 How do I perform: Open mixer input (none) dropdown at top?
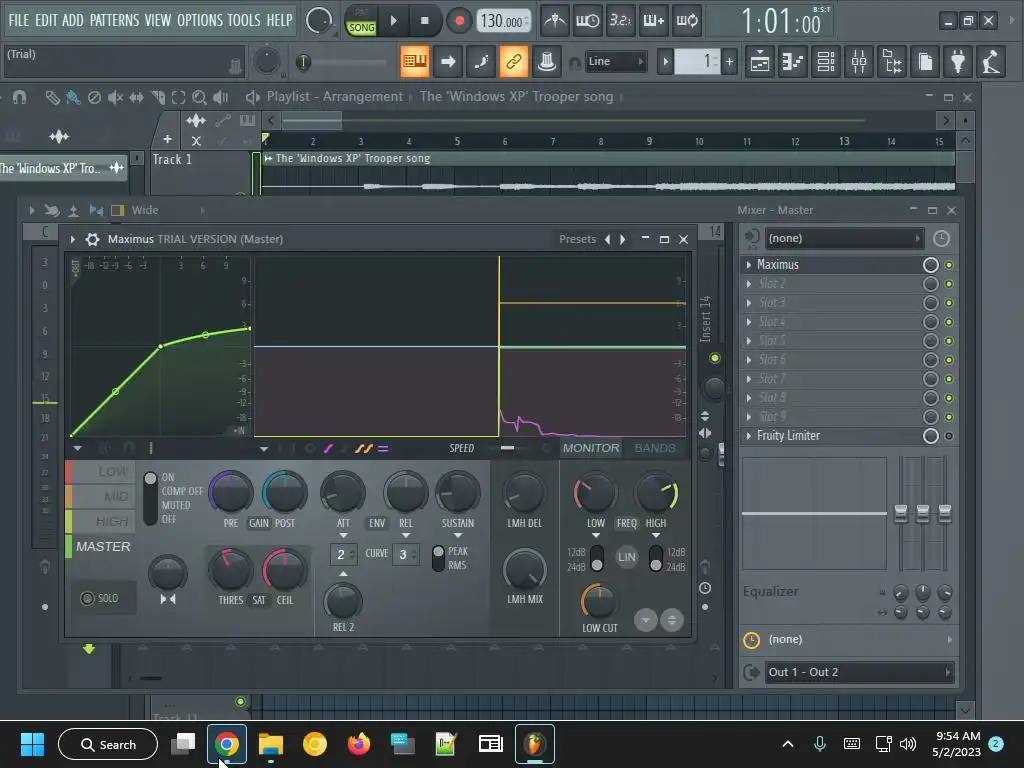click(x=844, y=239)
